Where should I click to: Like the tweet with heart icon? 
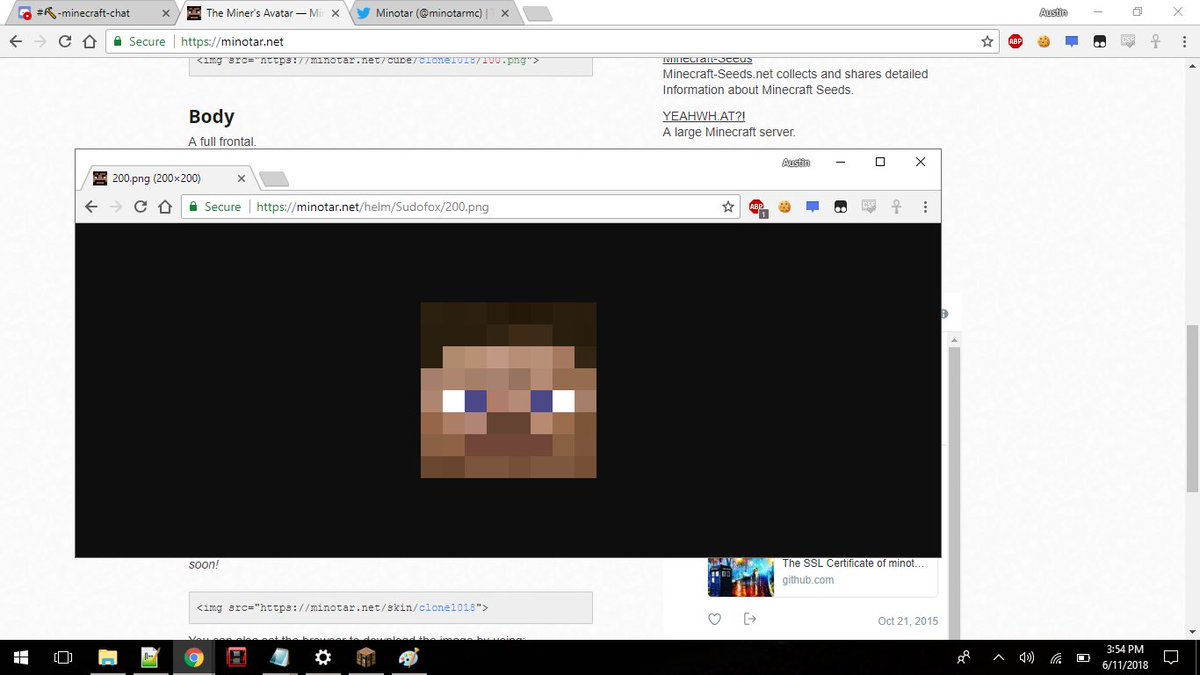tap(714, 619)
